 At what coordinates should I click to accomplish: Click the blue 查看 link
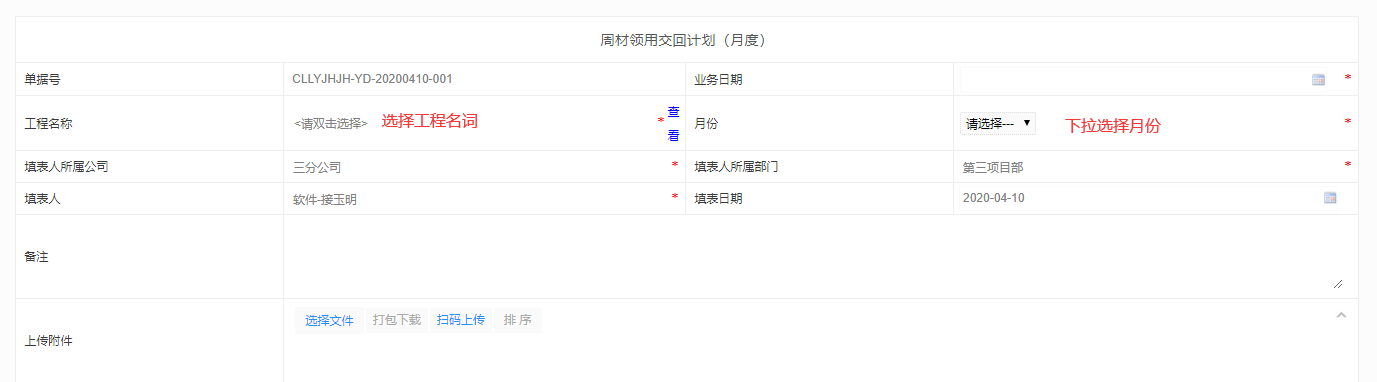pos(674,124)
